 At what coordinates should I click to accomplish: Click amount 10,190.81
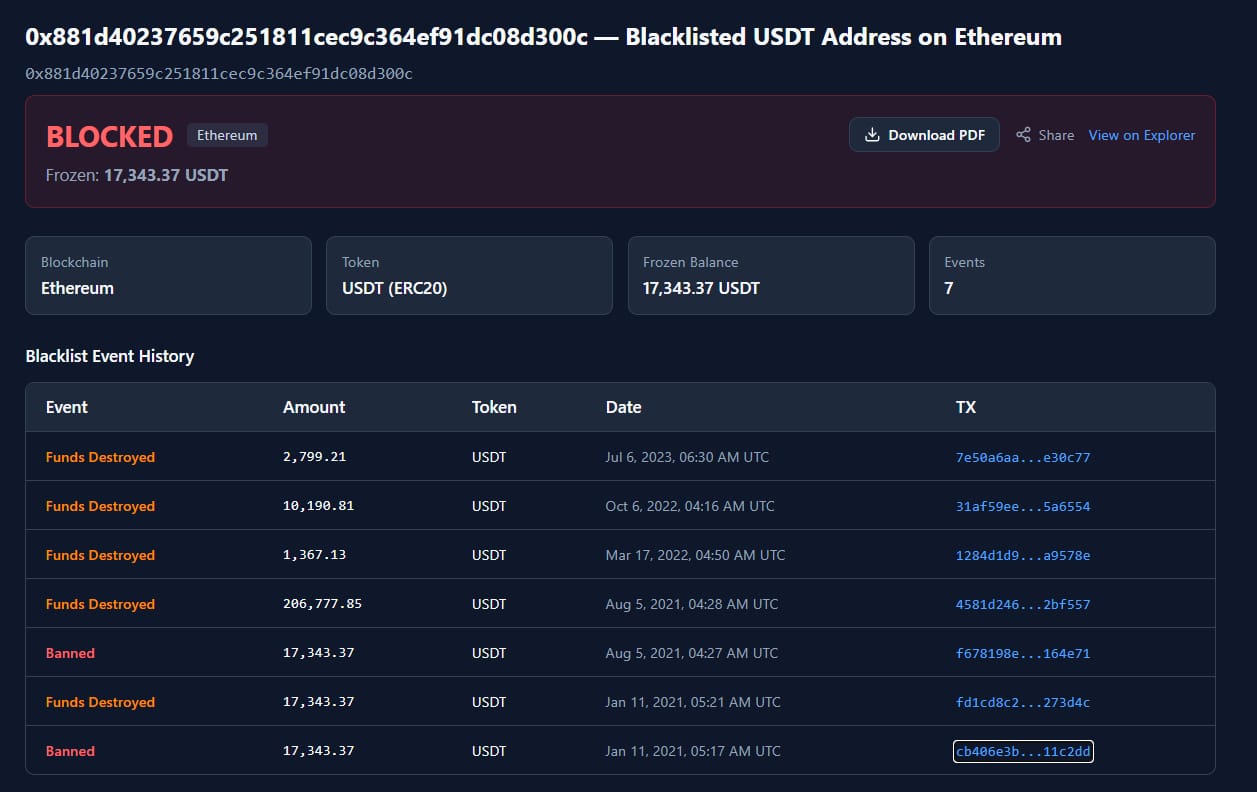pyautogui.click(x=318, y=506)
